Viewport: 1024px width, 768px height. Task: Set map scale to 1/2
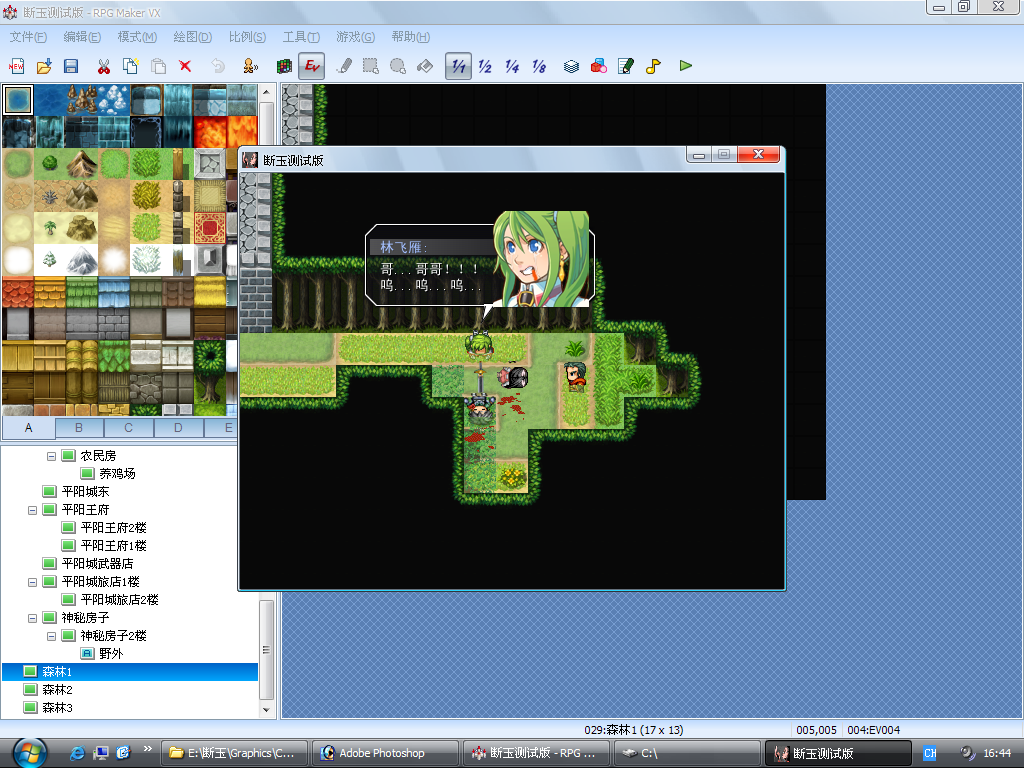485,66
